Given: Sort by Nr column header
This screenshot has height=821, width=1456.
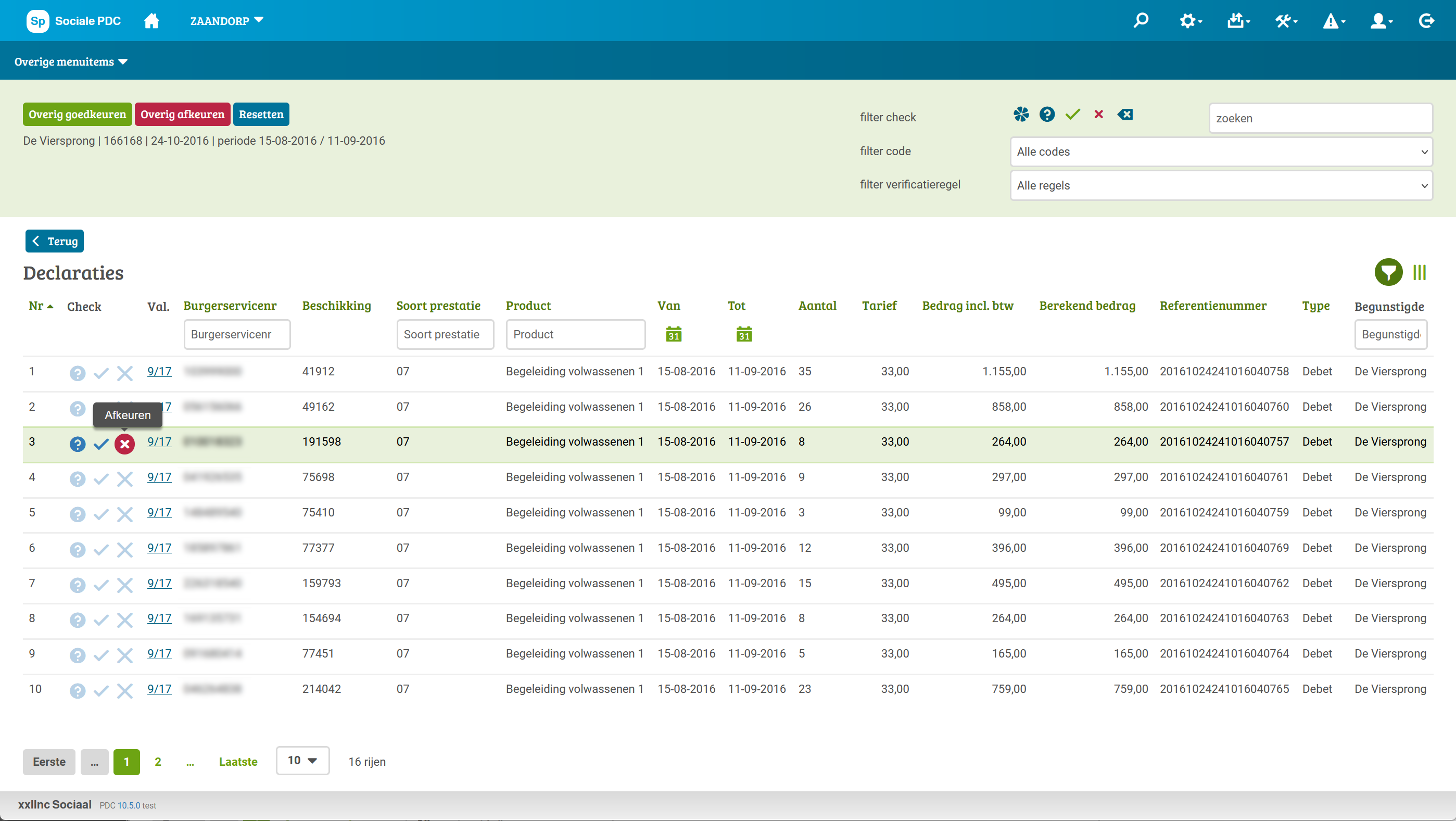Looking at the screenshot, I should [41, 306].
